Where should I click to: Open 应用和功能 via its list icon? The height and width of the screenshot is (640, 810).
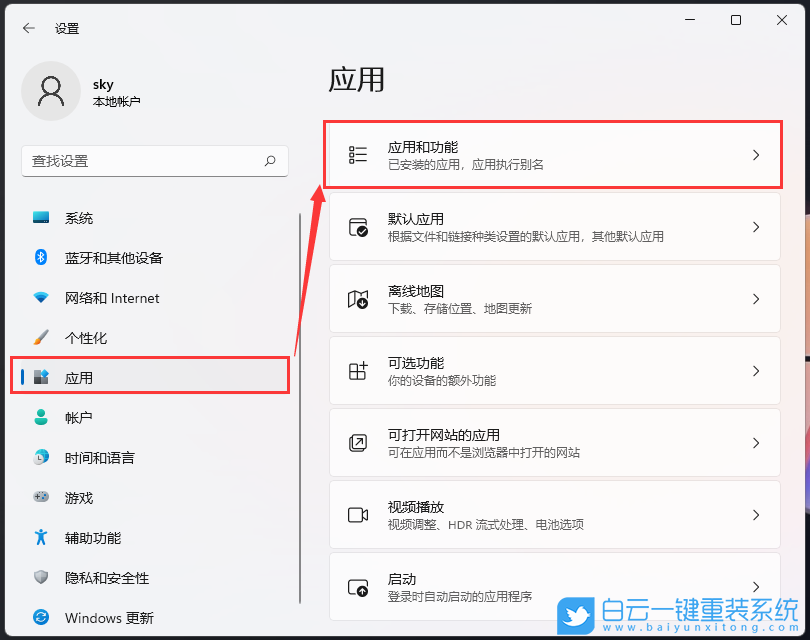pos(357,154)
